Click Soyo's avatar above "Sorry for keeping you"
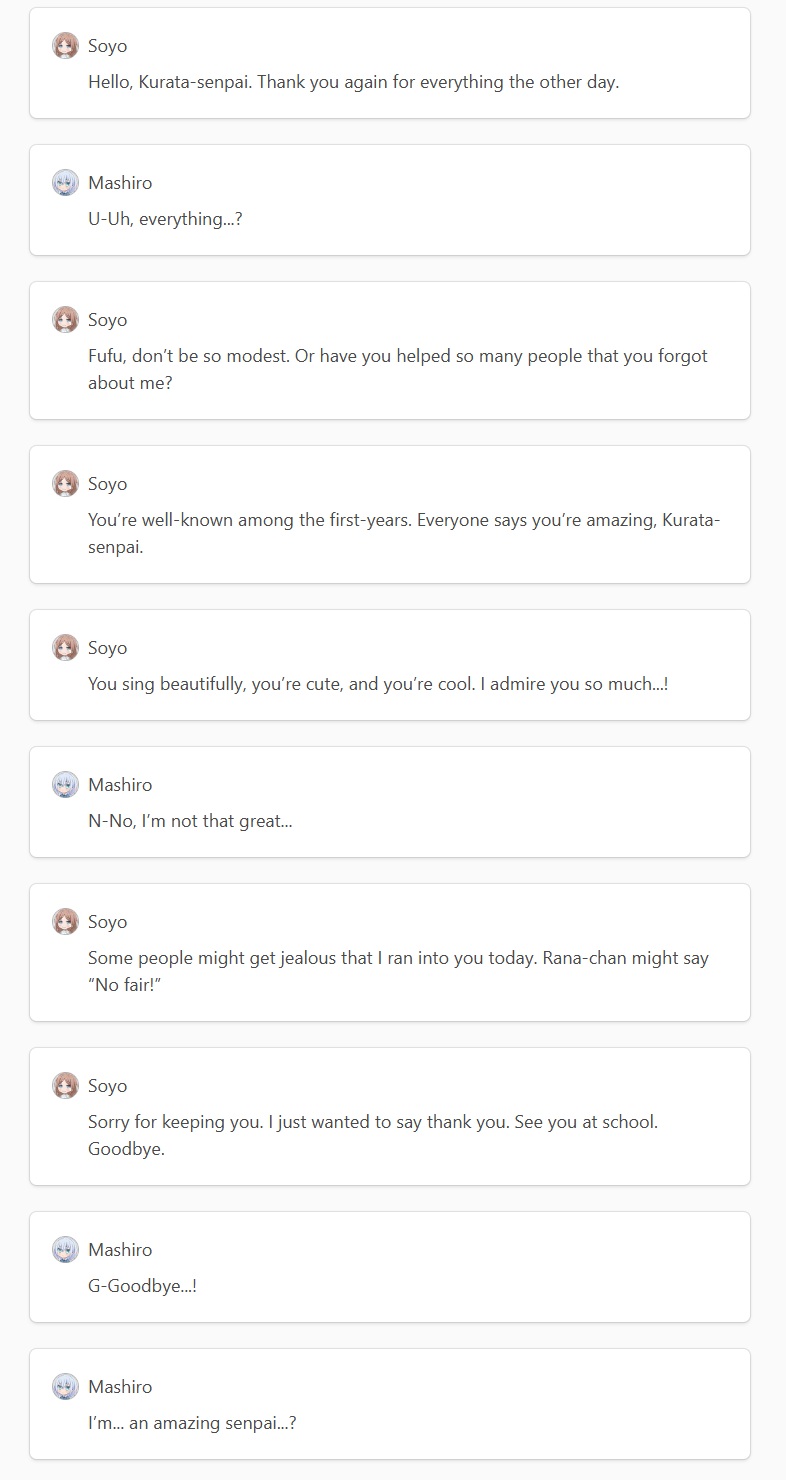This screenshot has height=1480, width=786. click(x=65, y=1086)
